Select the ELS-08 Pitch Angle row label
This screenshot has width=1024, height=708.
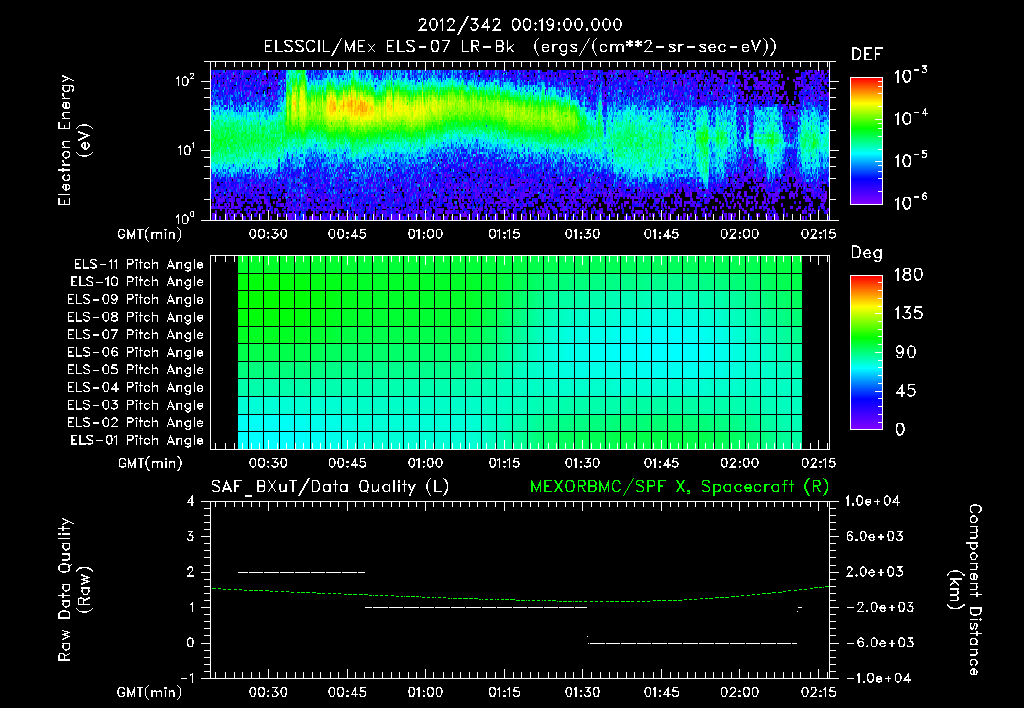point(135,317)
